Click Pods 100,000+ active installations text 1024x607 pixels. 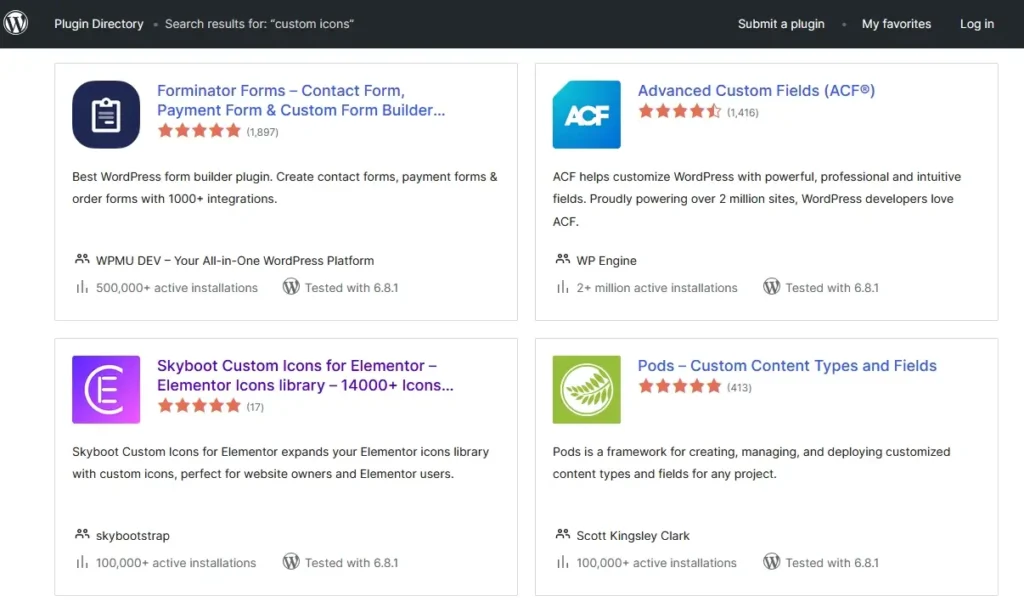656,563
